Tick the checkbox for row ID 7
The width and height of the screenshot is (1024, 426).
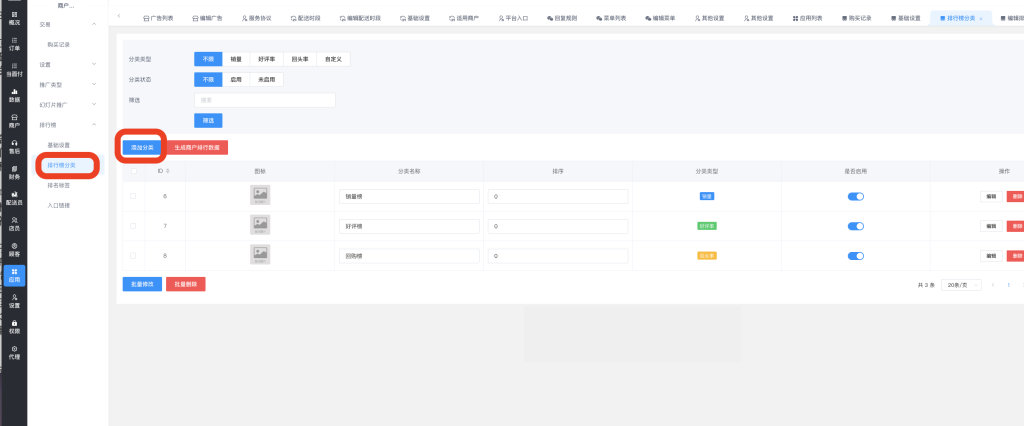pyautogui.click(x=133, y=226)
